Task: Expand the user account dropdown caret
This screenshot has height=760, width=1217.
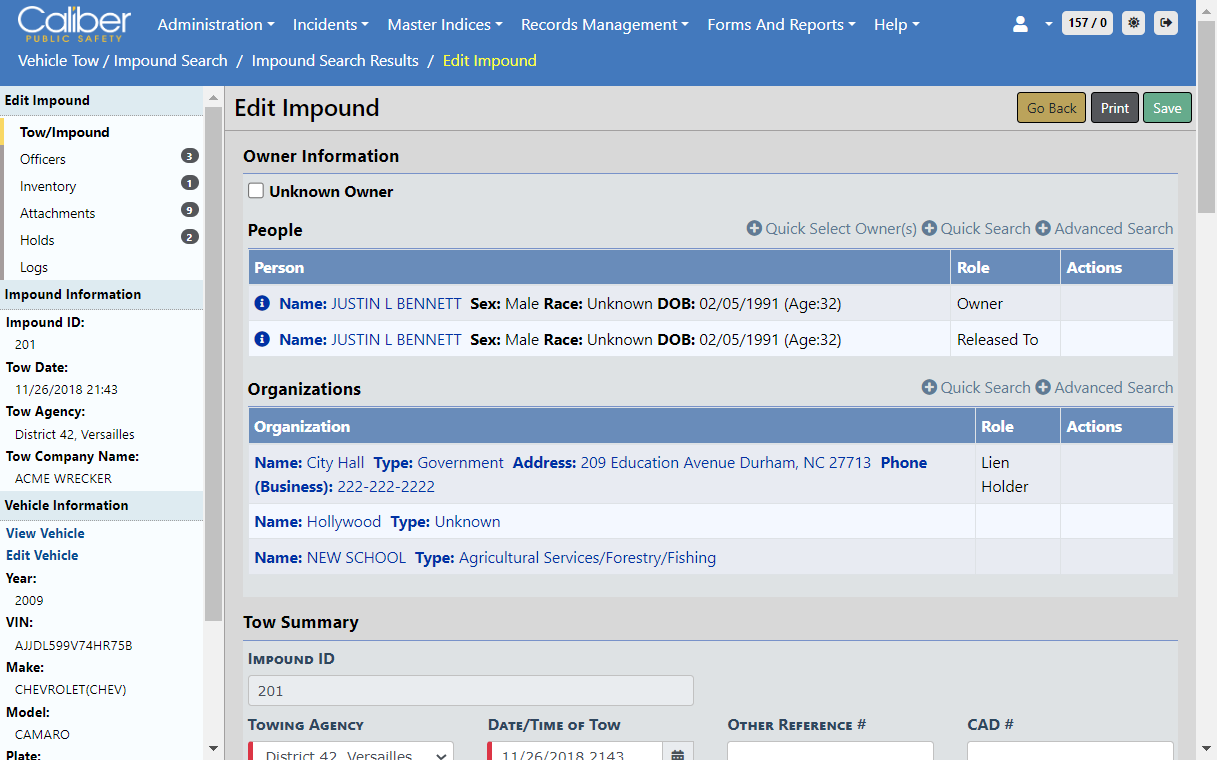Action: click(x=1048, y=24)
